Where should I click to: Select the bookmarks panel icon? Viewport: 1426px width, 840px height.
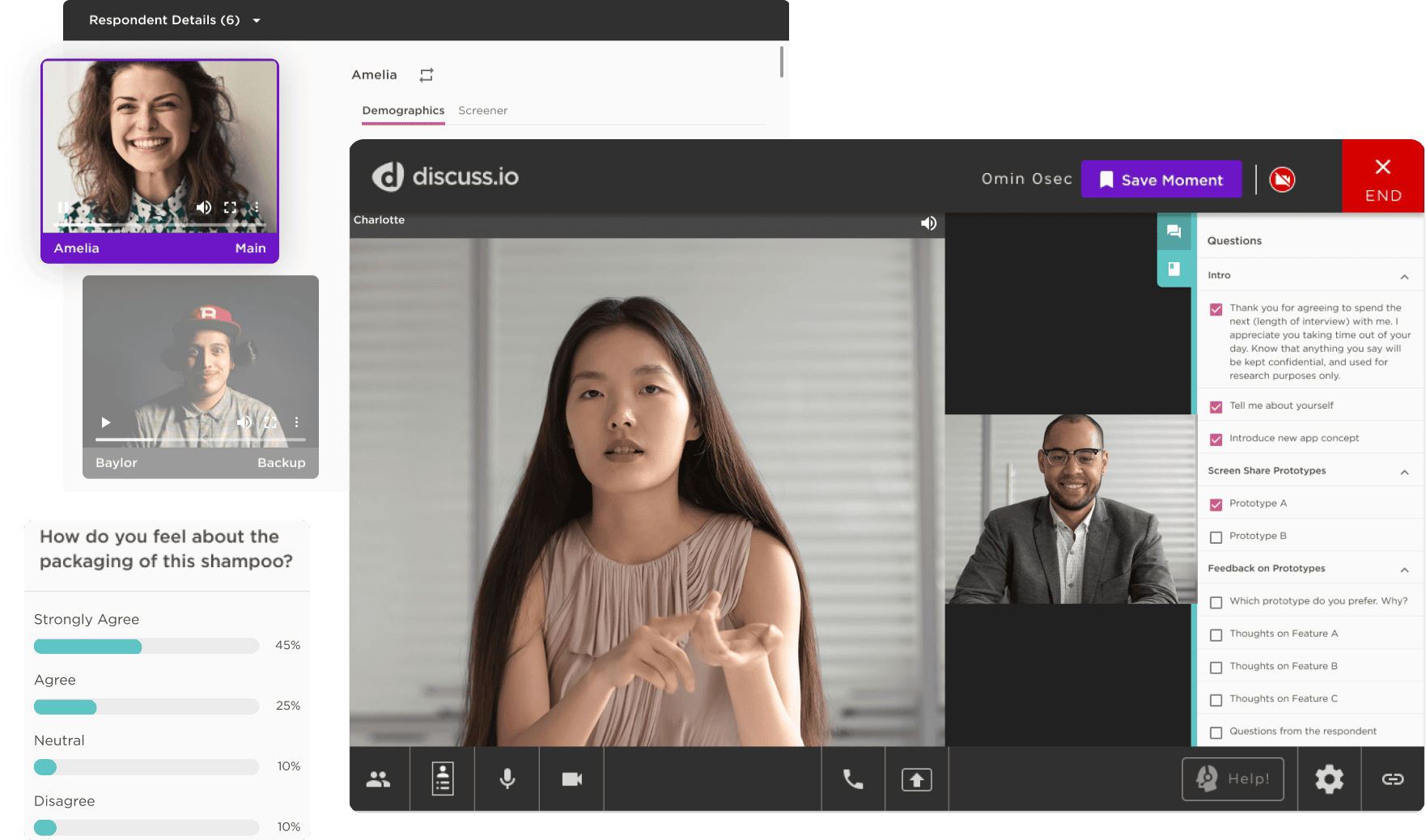pos(1174,269)
